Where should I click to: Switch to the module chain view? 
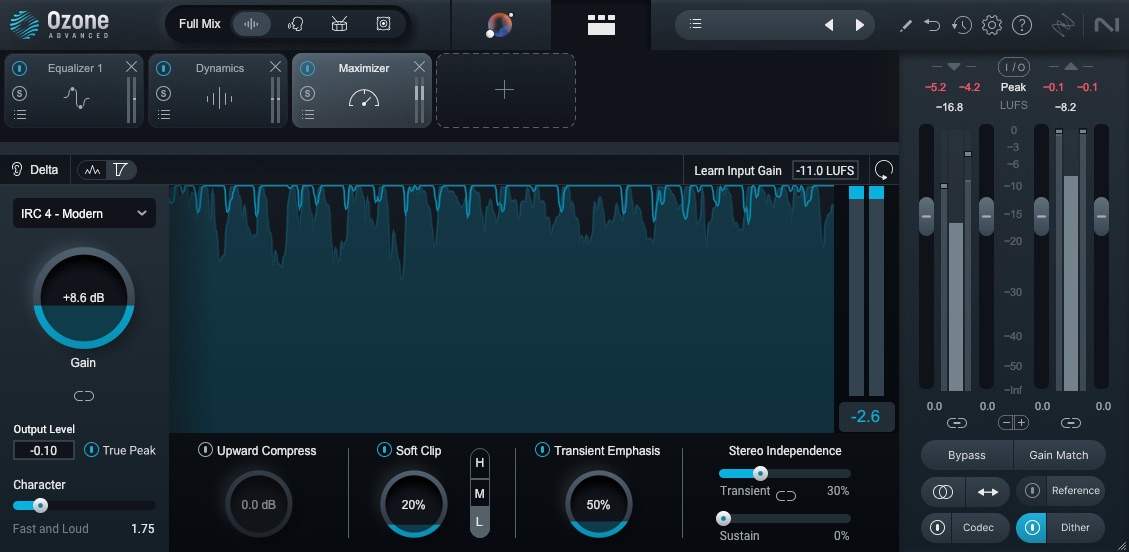[601, 24]
